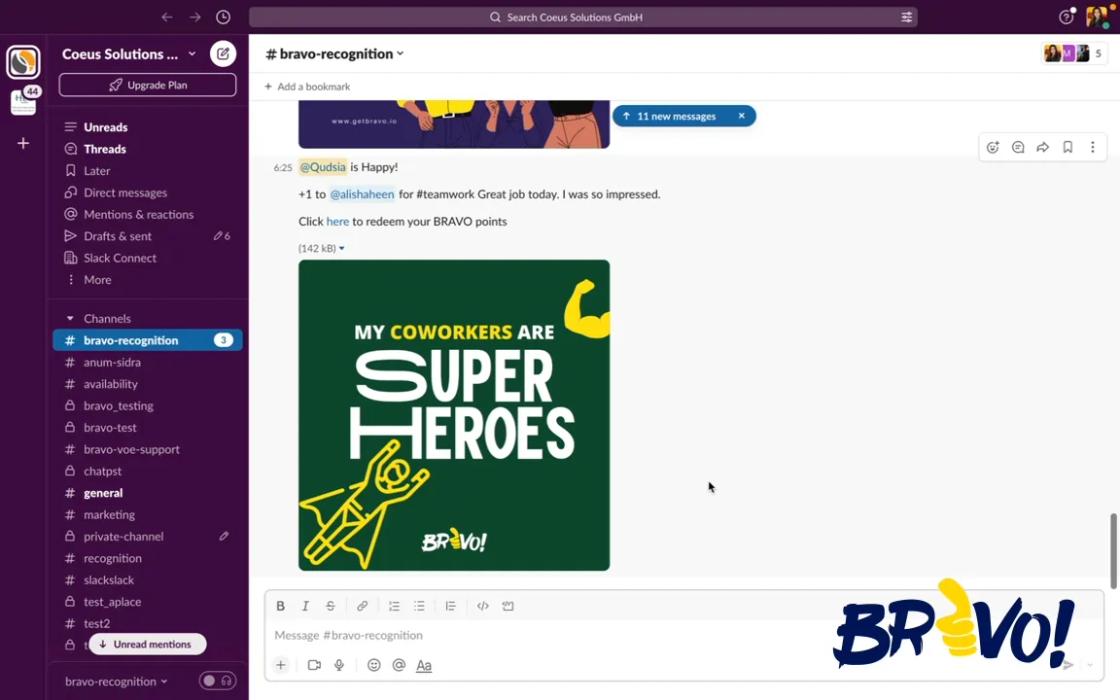Insert a link in the message
The image size is (1120, 700).
point(362,606)
